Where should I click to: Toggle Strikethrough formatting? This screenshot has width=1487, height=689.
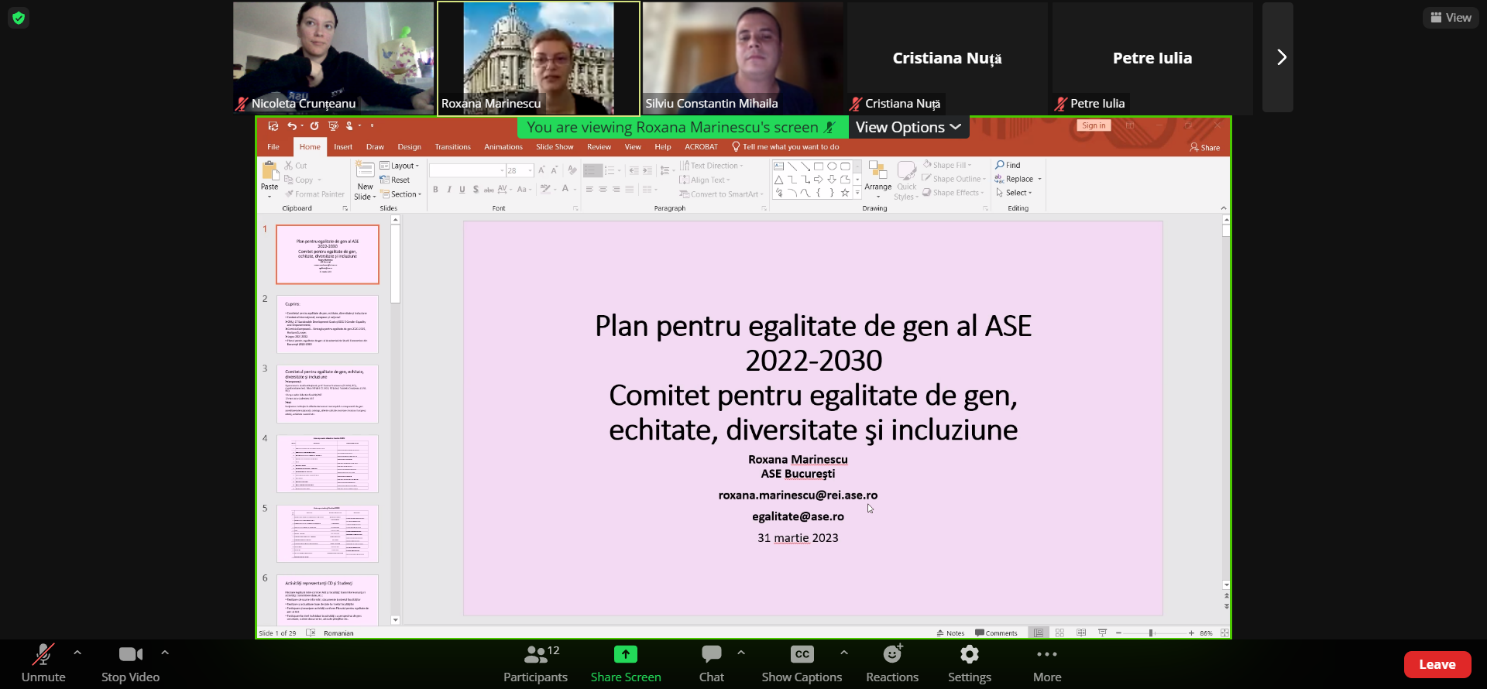(x=488, y=189)
